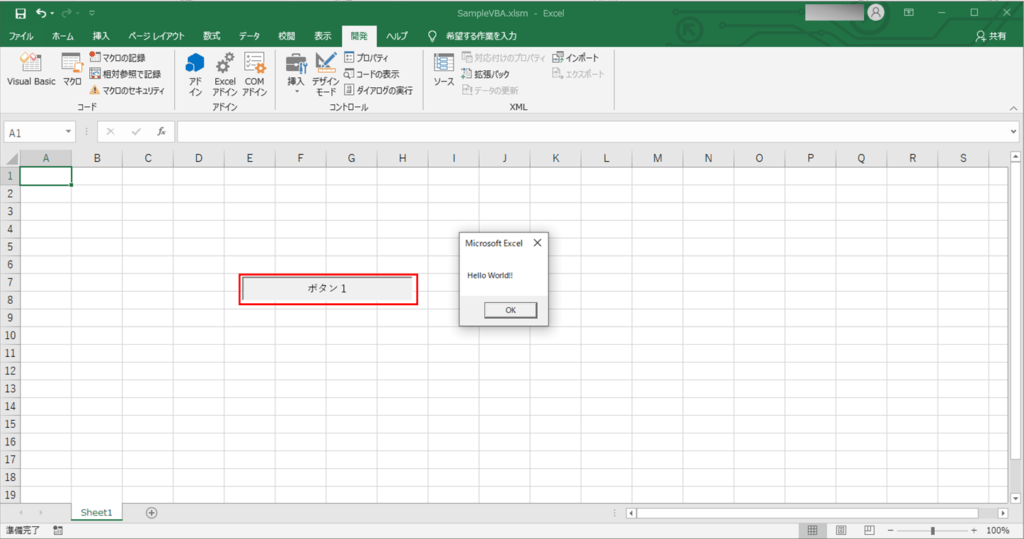This screenshot has height=539, width=1024.
Task: Click the horizontal scrollbar left arrow
Action: tap(631, 513)
